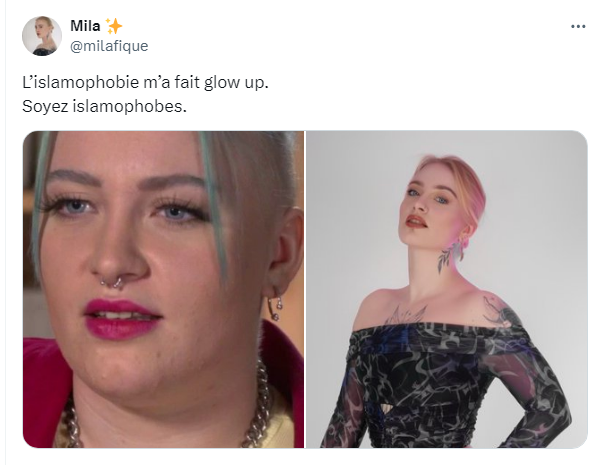Click the round profile avatar picture
603x465 pixels.
pos(42,36)
